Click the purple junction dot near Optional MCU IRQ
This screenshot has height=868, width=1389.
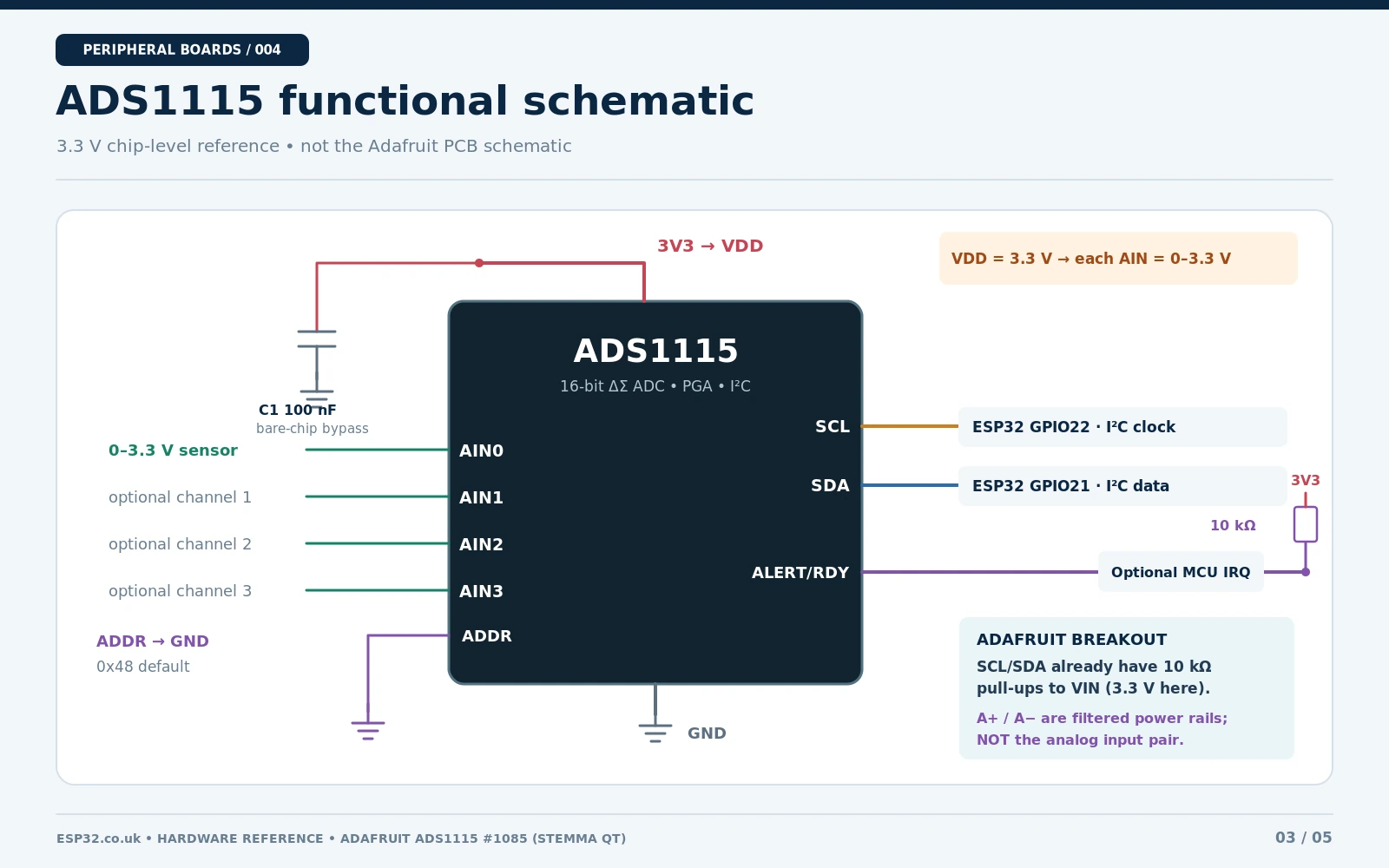pos(1306,572)
